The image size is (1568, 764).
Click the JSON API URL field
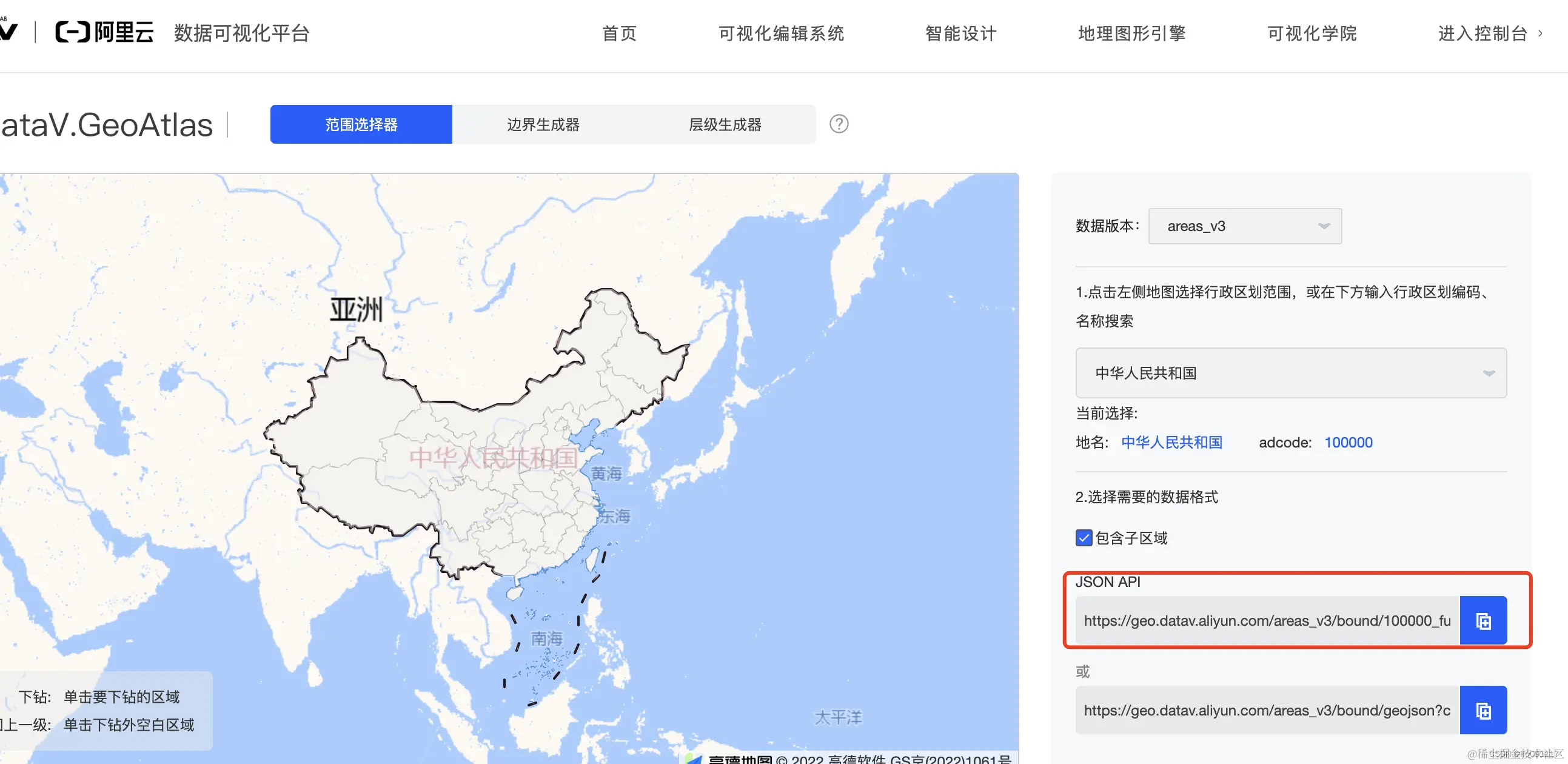click(x=1267, y=620)
